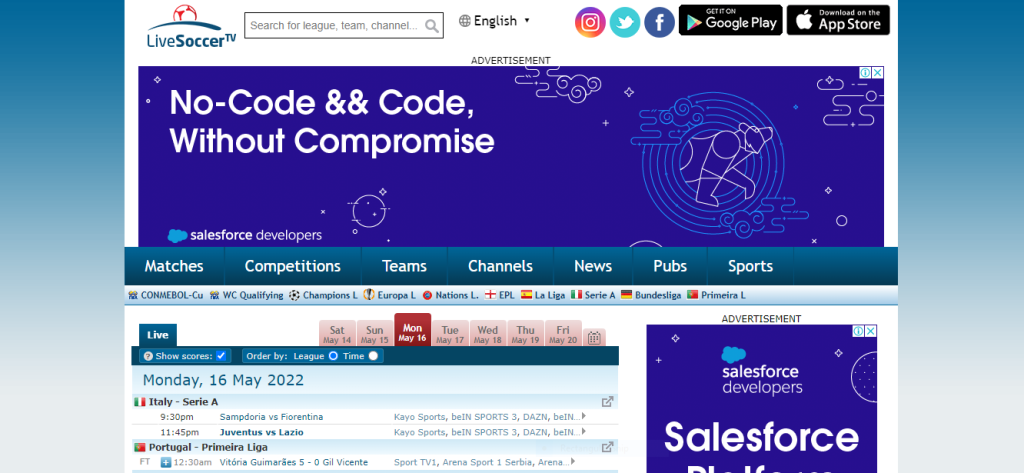Viewport: 1024px width, 473px height.
Task: Expand channels for Sampdoria vs Fiorentina
Action: [x=584, y=416]
